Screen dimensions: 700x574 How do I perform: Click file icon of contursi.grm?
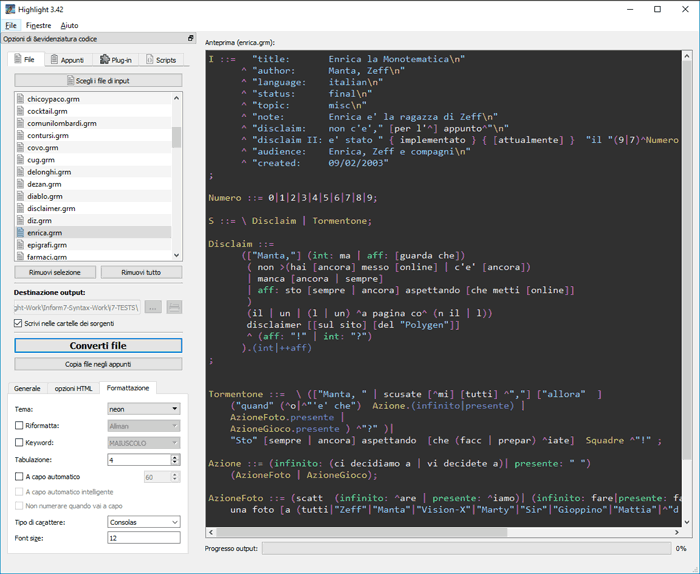pos(20,135)
